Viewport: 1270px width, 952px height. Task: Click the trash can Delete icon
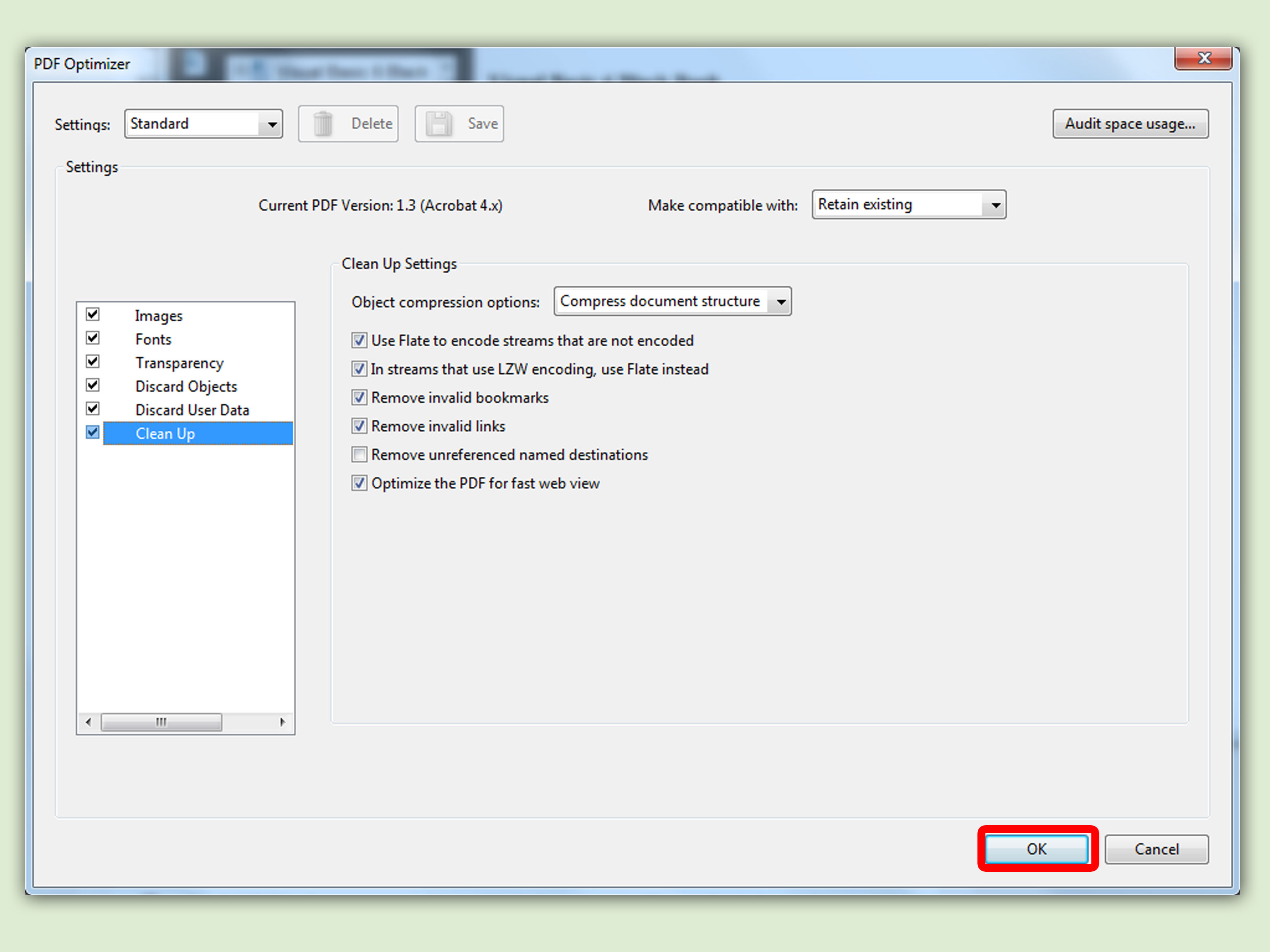tap(323, 124)
